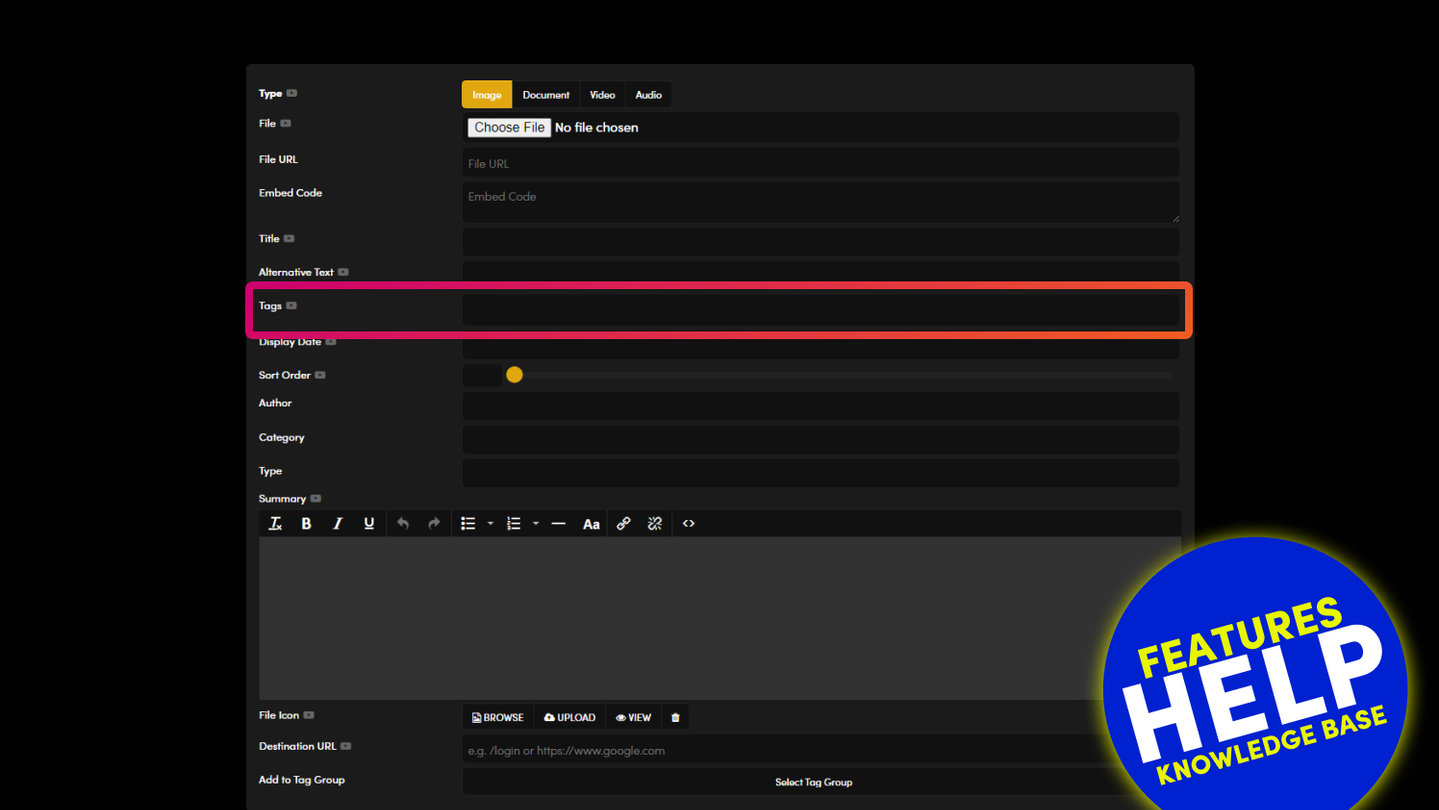Expand the numbered list style dropdown arrow
This screenshot has width=1439, height=810.
(536, 524)
